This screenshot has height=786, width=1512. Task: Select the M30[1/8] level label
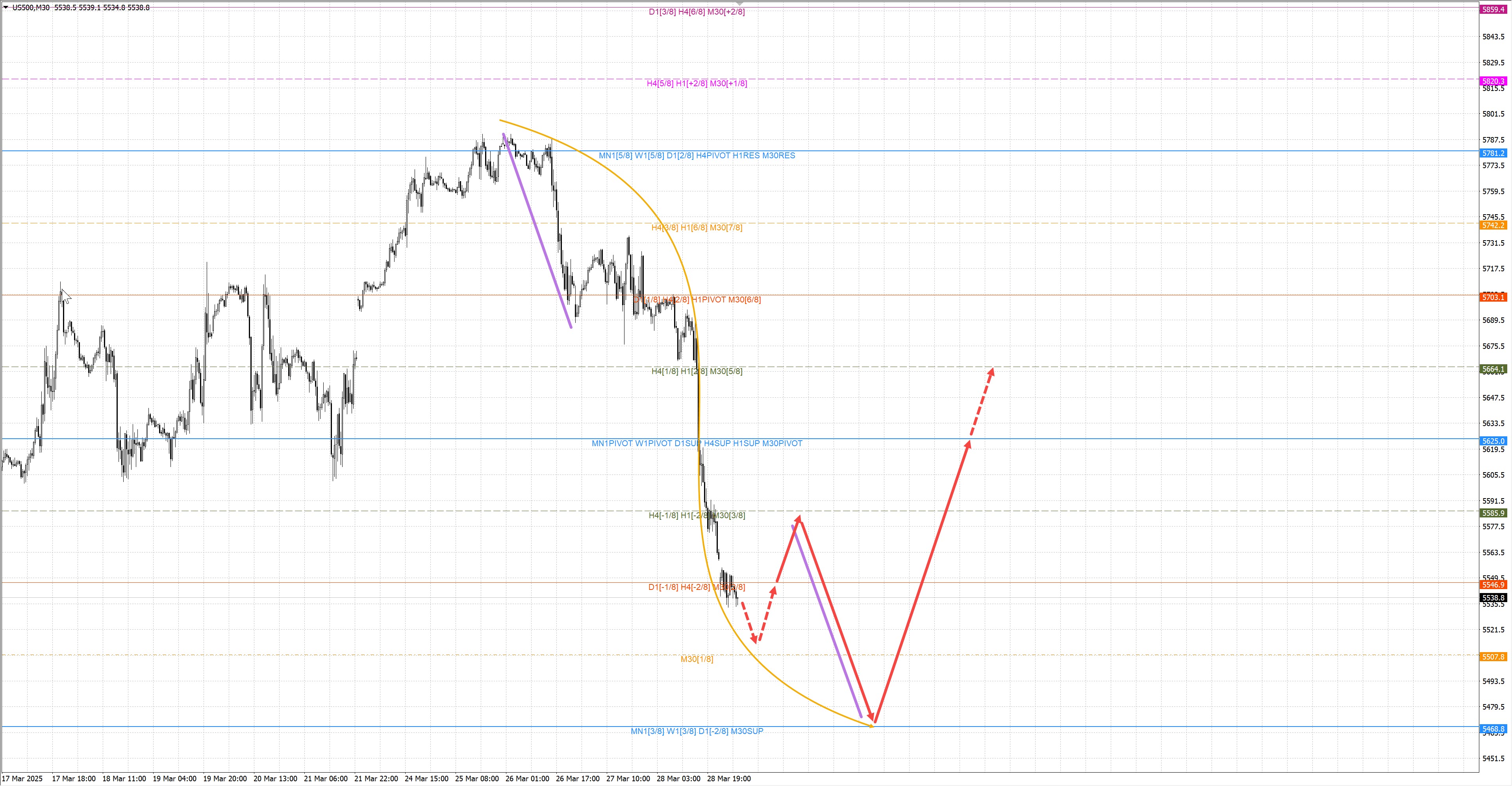(x=697, y=659)
